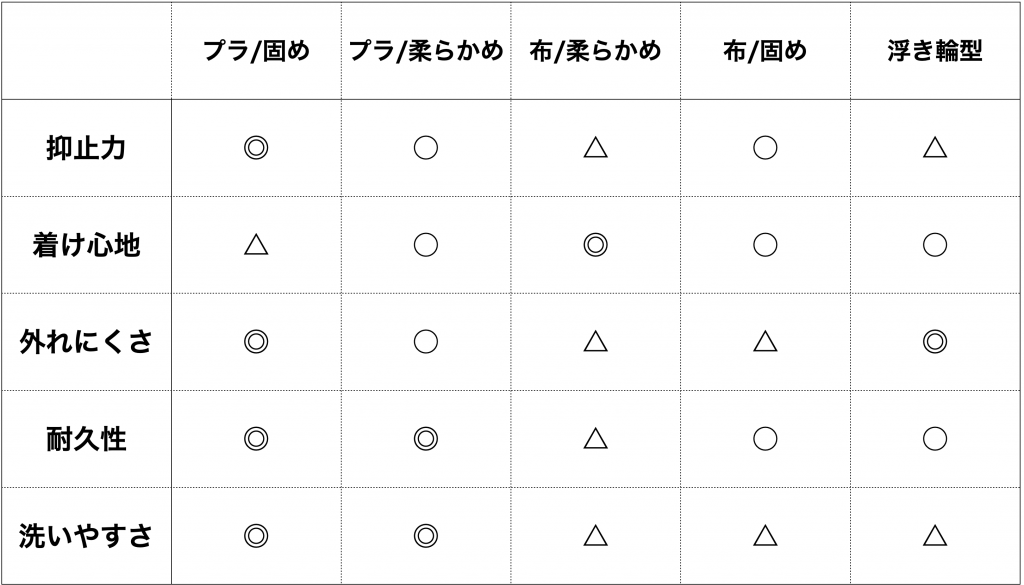Click the 布/柔らかめ column header
Image resolution: width=1024 pixels, height=585 pixels.
tap(595, 51)
